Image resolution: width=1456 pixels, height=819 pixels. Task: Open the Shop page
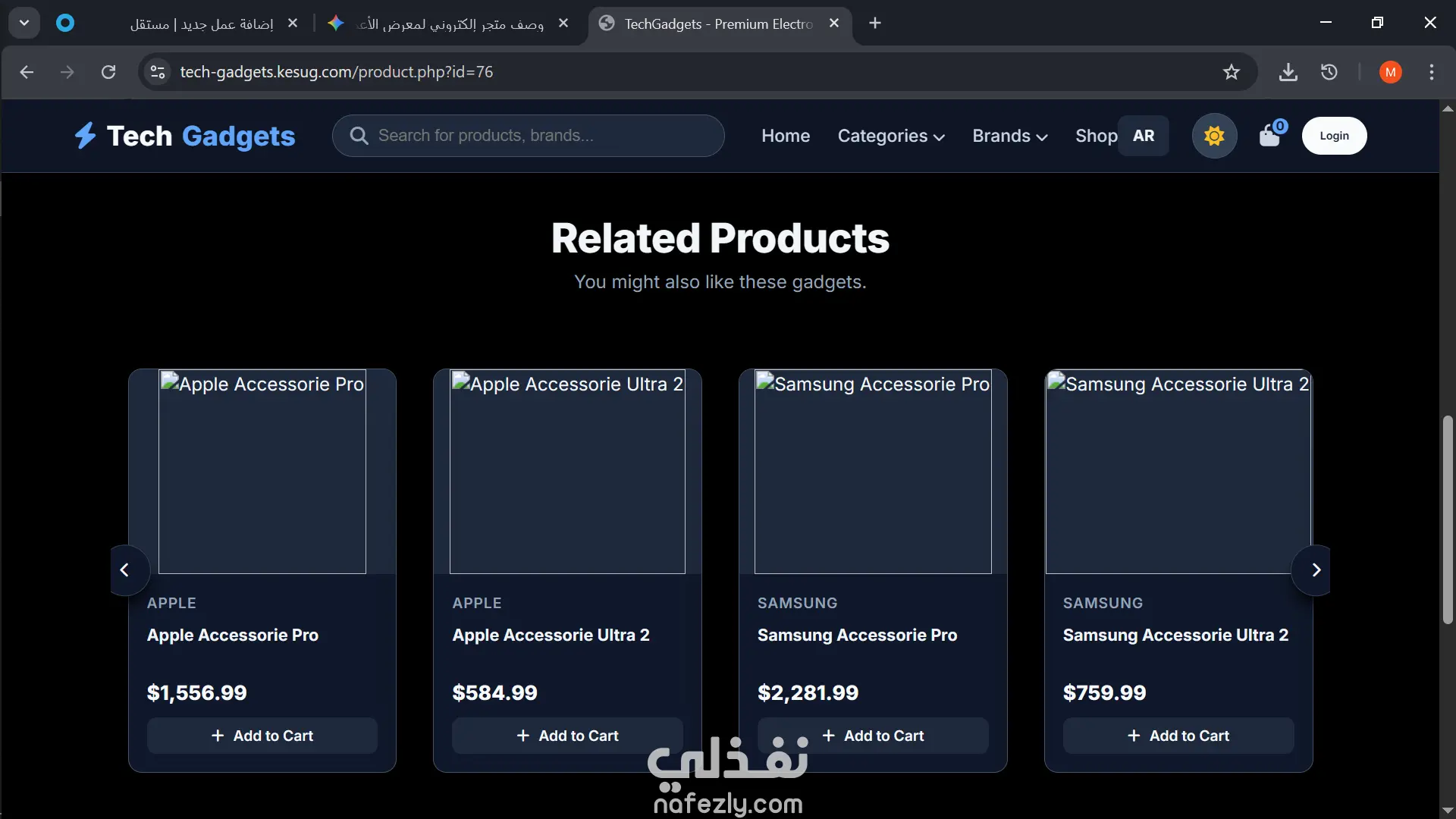(x=1096, y=136)
